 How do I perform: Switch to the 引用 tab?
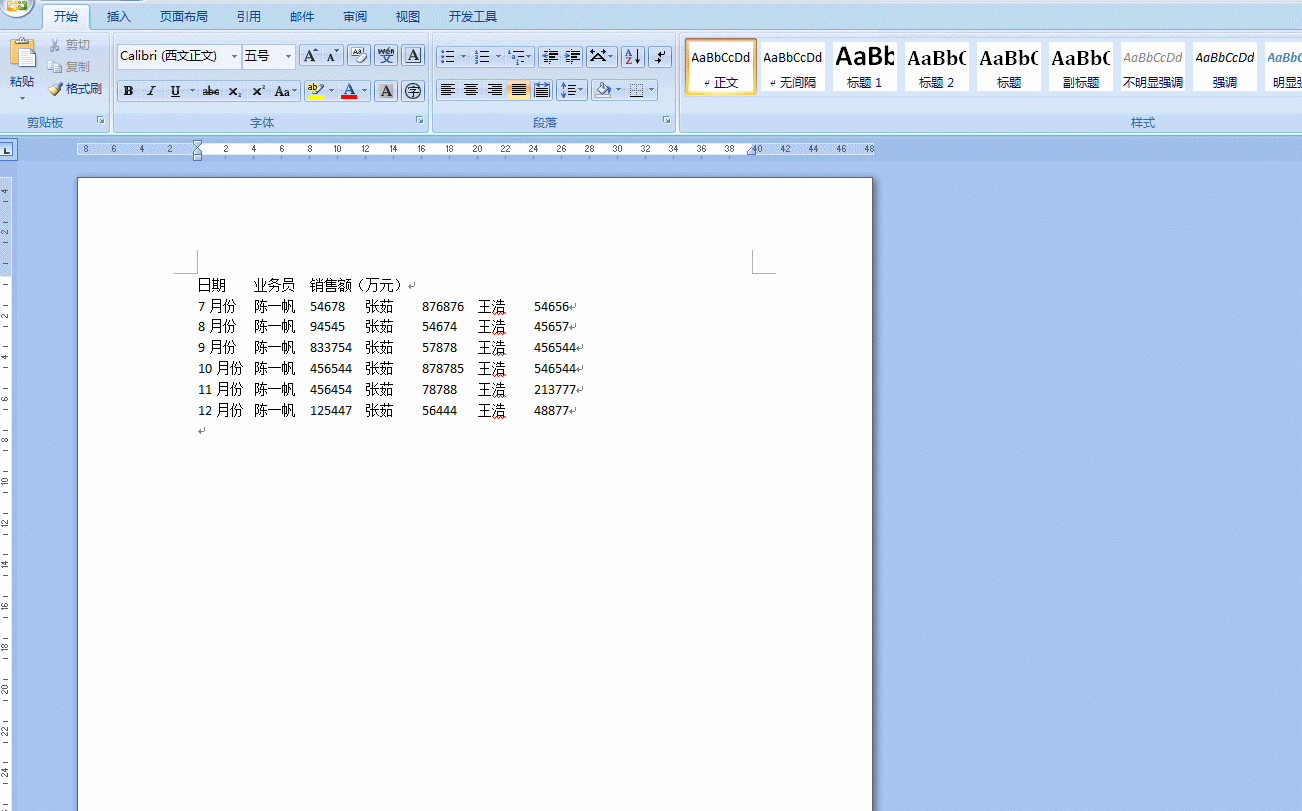tap(249, 17)
